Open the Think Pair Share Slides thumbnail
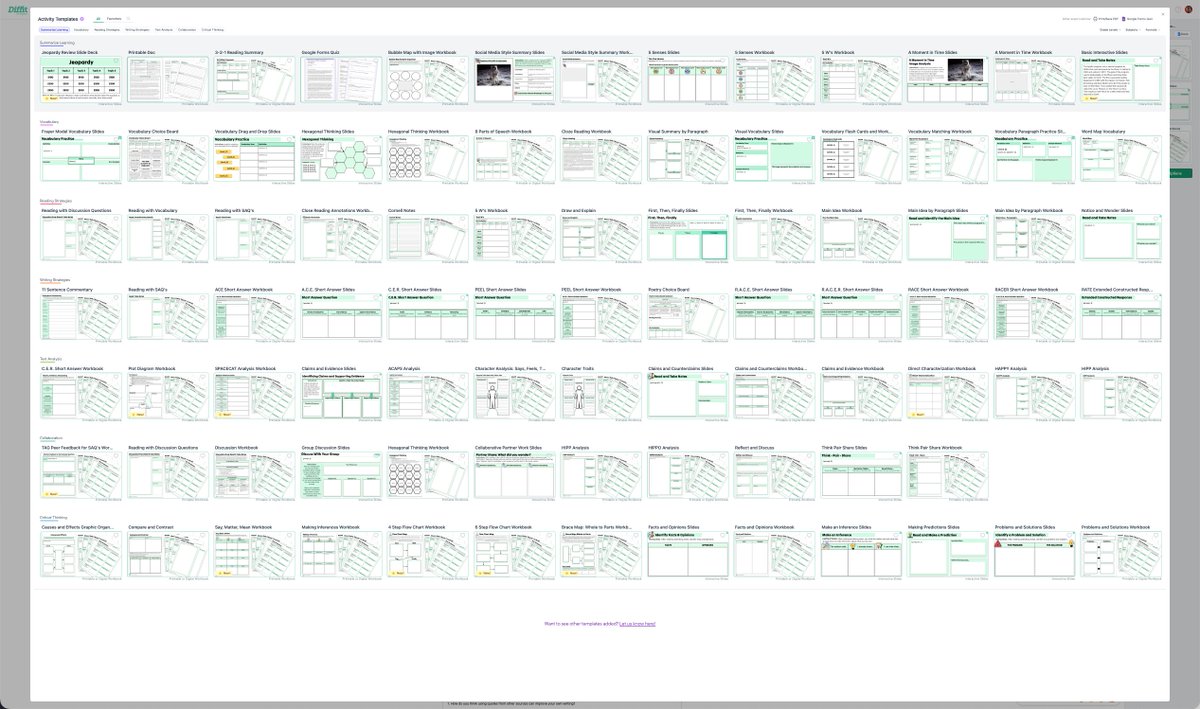The width and height of the screenshot is (1200, 709). [862, 476]
